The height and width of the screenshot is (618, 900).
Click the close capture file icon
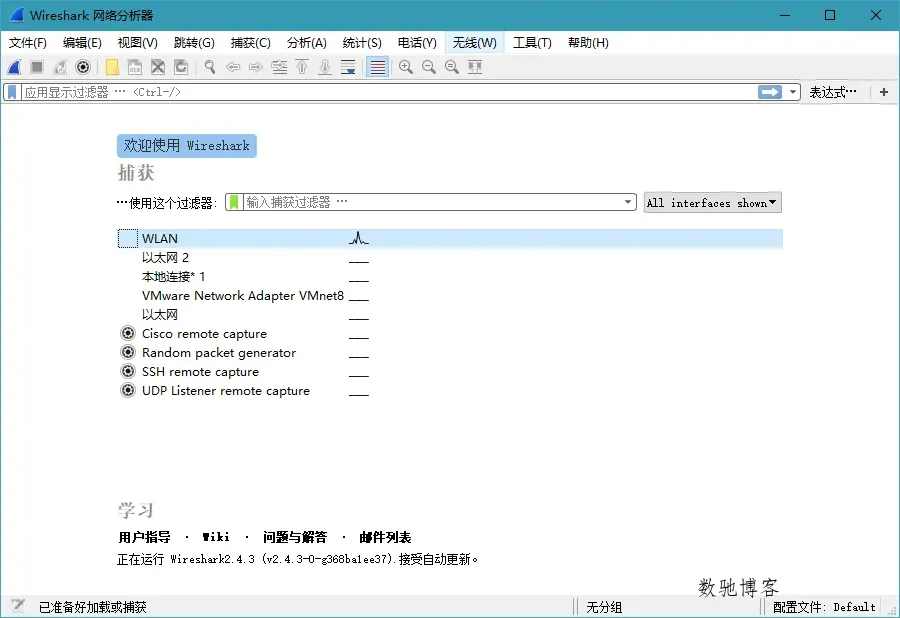click(x=158, y=67)
